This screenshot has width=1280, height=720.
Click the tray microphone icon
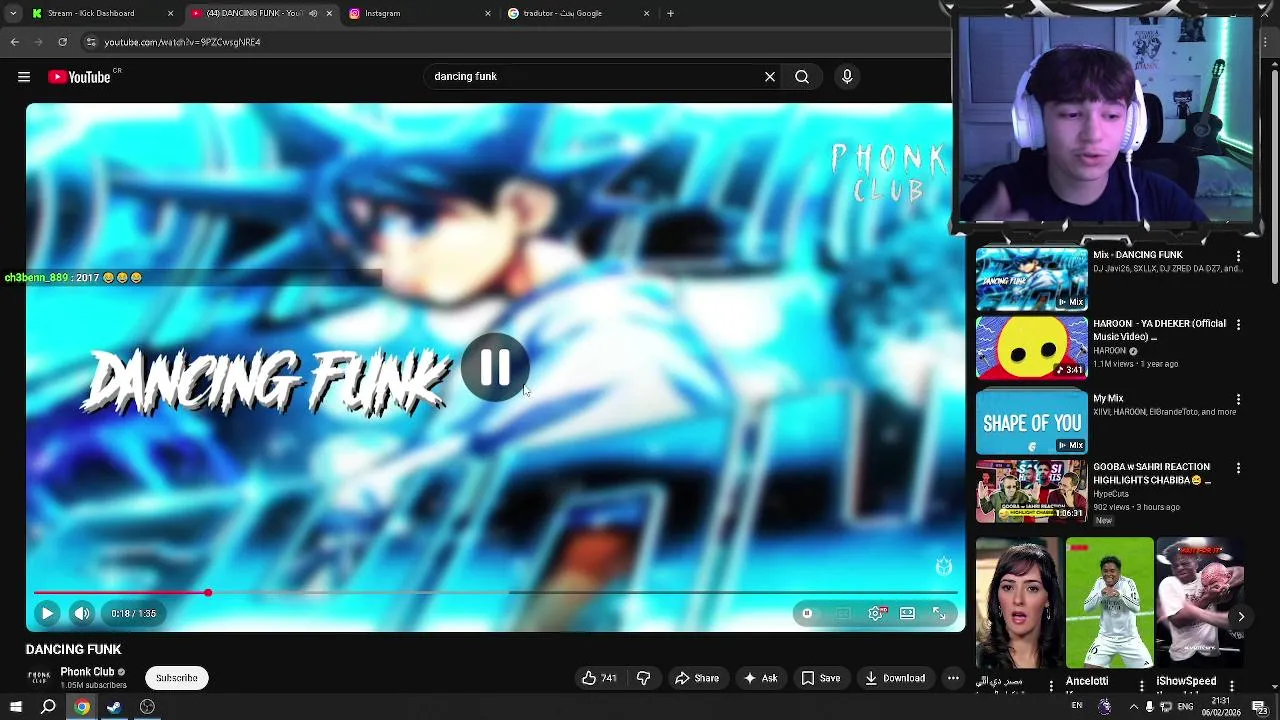coord(1150,706)
